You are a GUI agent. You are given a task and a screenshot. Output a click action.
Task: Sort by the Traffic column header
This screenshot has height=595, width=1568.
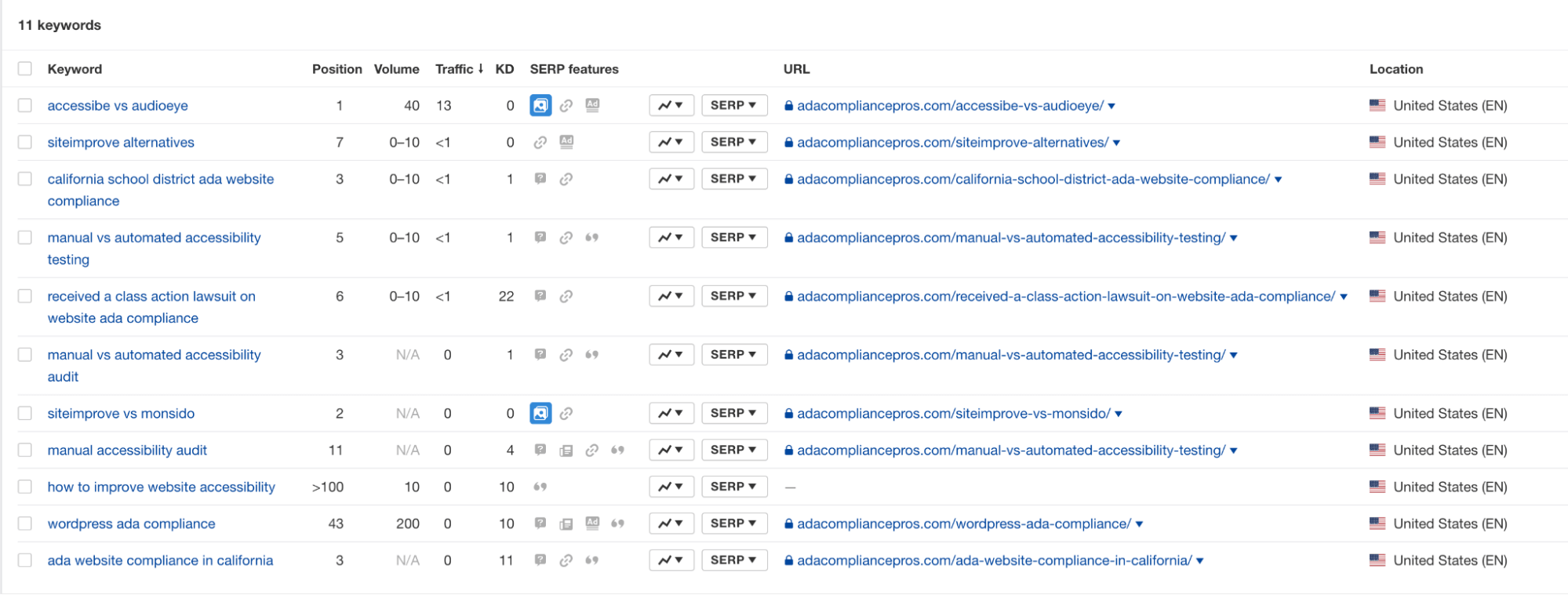(460, 69)
